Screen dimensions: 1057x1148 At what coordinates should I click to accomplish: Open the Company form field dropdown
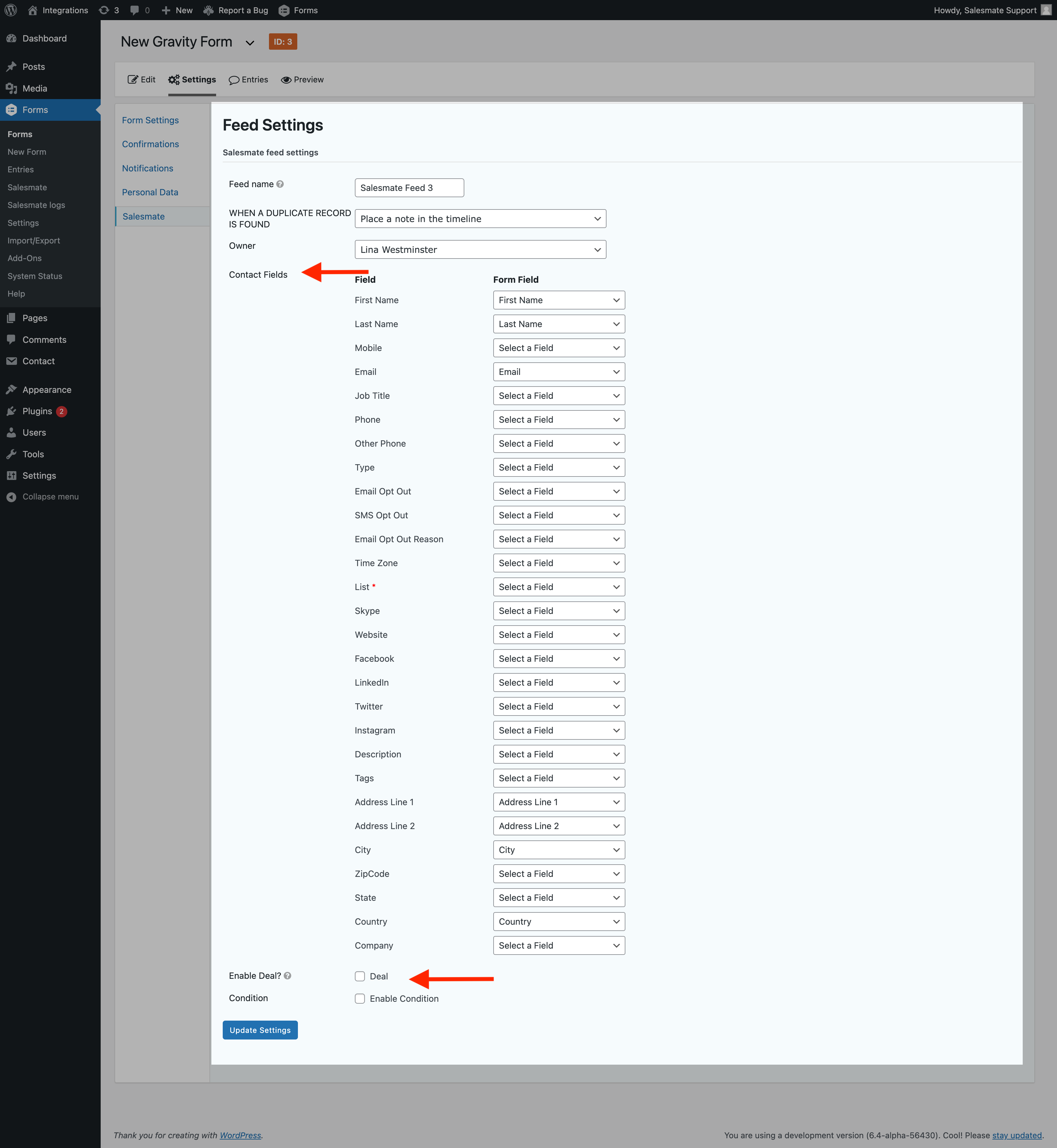point(559,946)
